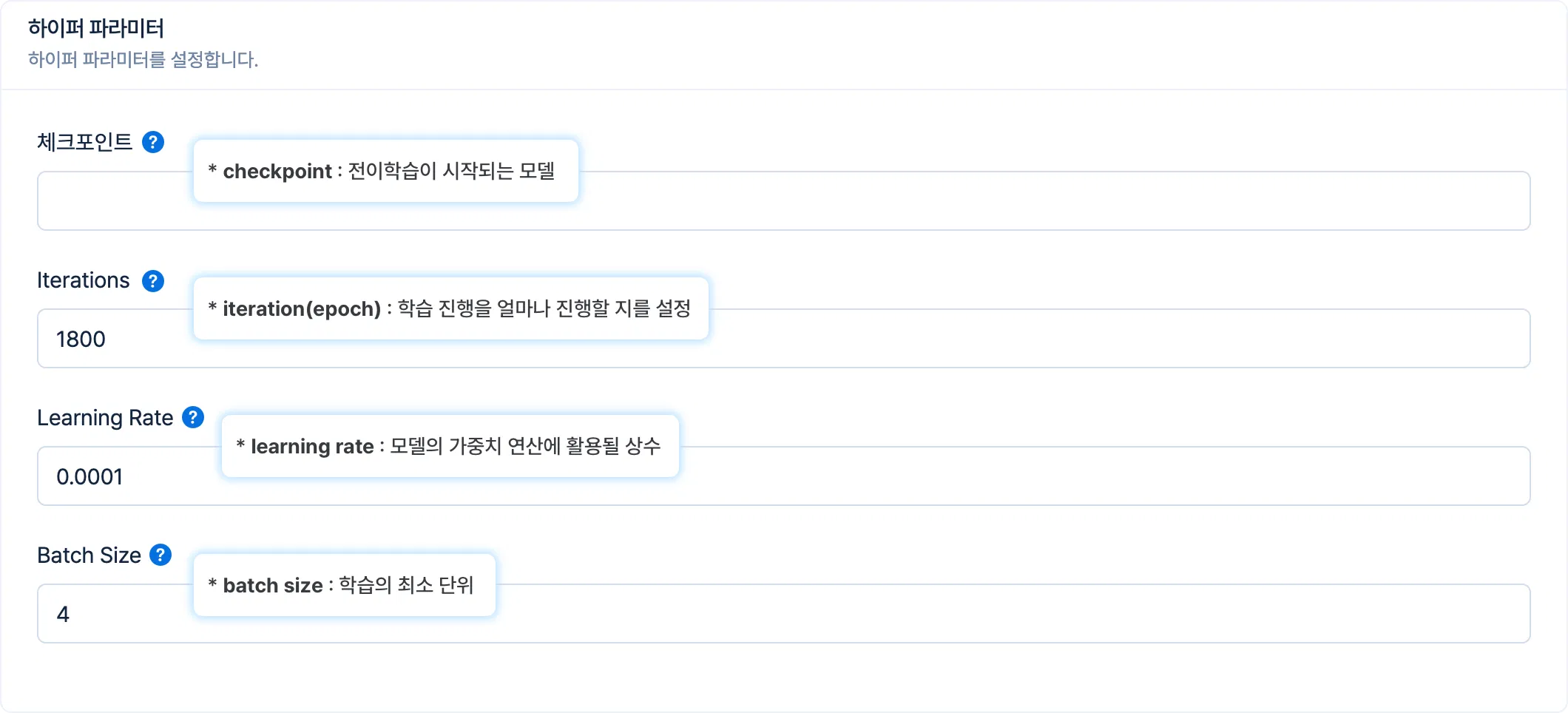Click the Batch Size field with value 4

(1035, 614)
